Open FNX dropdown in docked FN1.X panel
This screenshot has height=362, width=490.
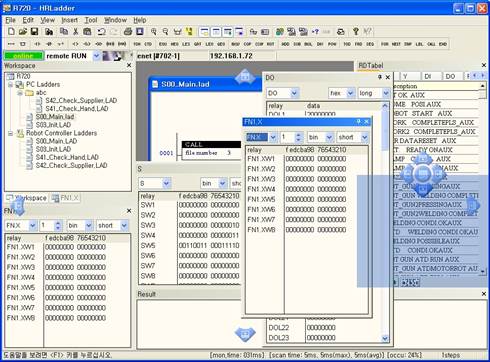coord(33,225)
